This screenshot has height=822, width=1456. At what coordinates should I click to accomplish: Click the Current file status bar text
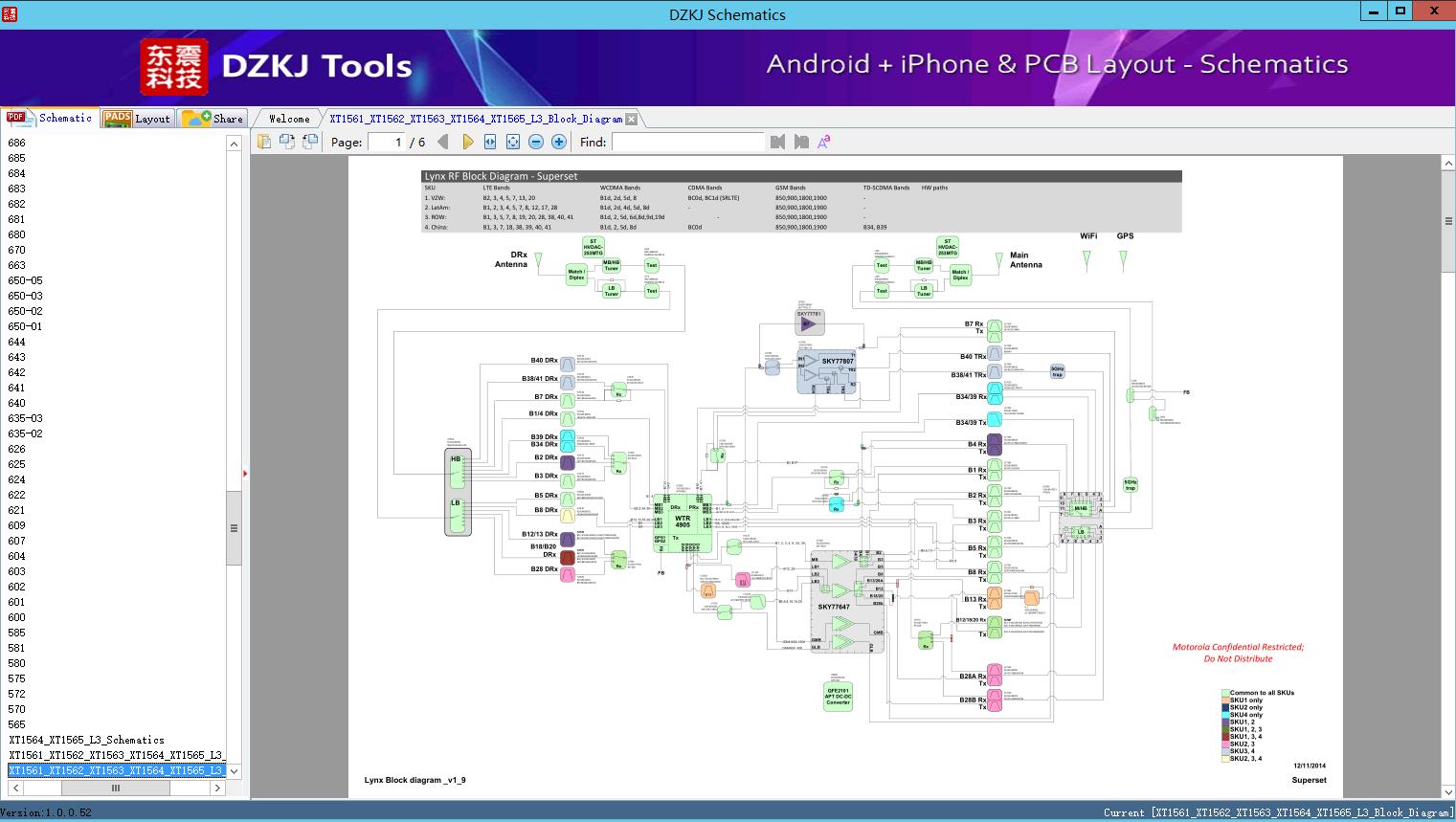point(1278,813)
